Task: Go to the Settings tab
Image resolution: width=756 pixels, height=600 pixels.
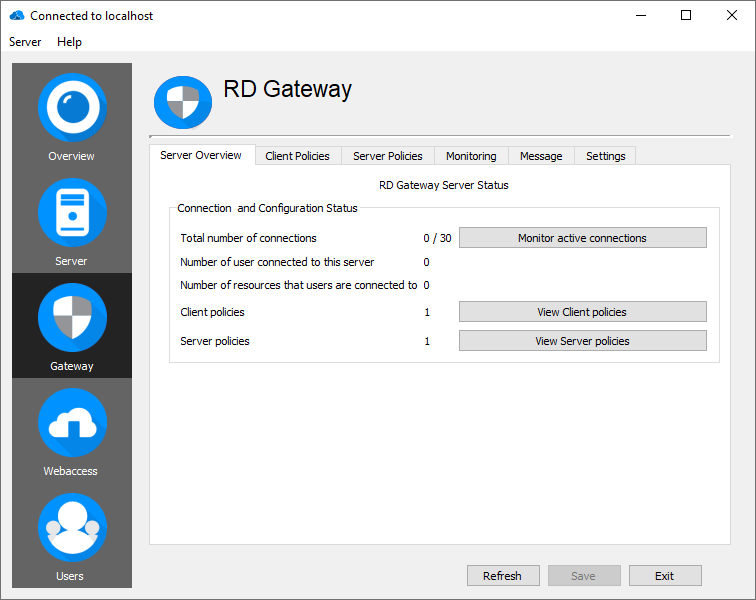Action: coord(606,156)
